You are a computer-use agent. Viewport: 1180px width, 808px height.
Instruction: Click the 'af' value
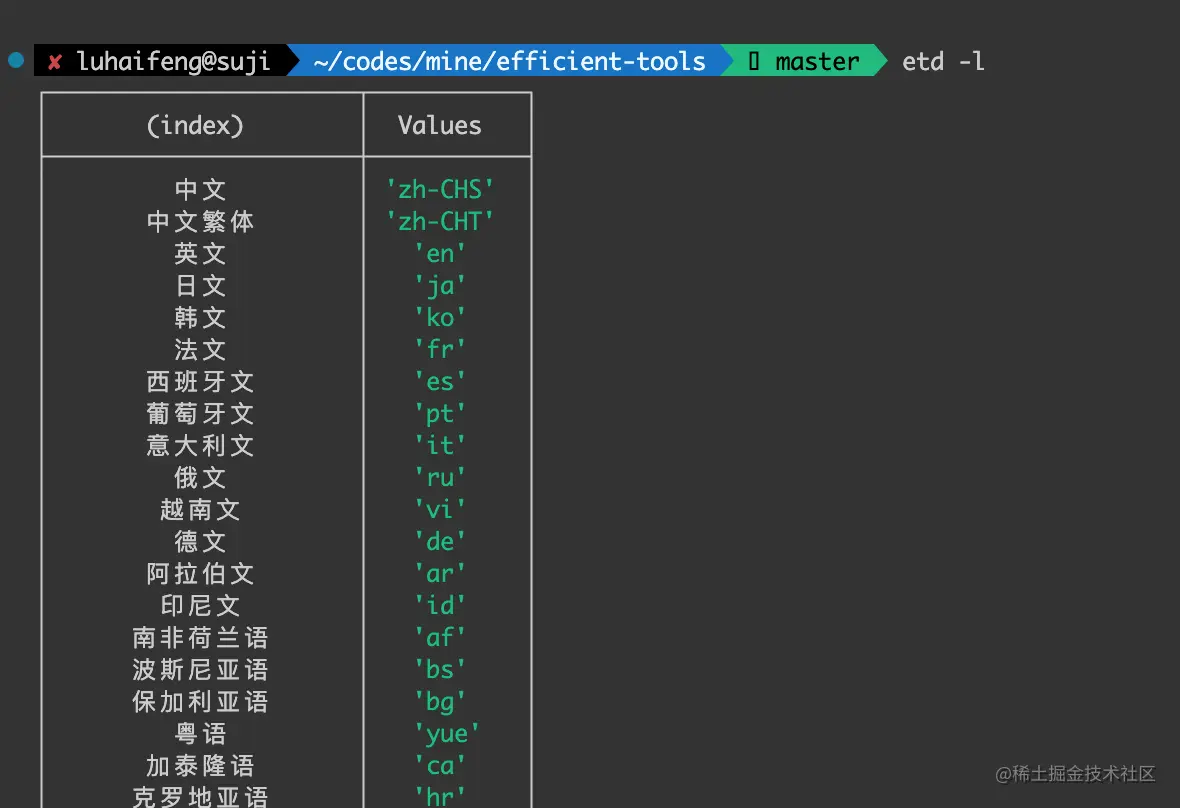point(440,637)
